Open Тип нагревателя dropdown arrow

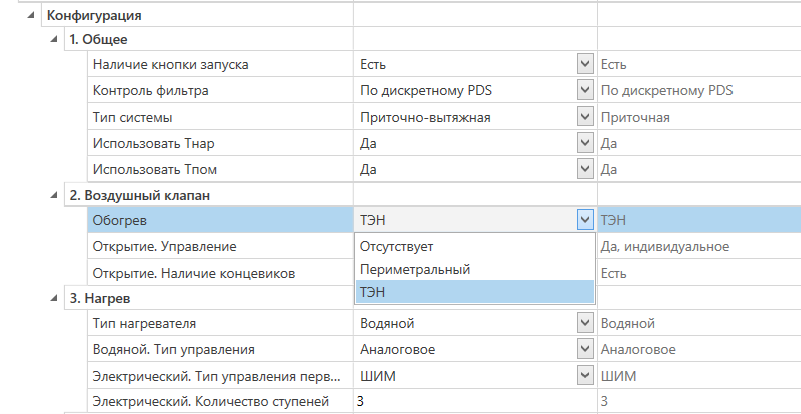(x=585, y=323)
